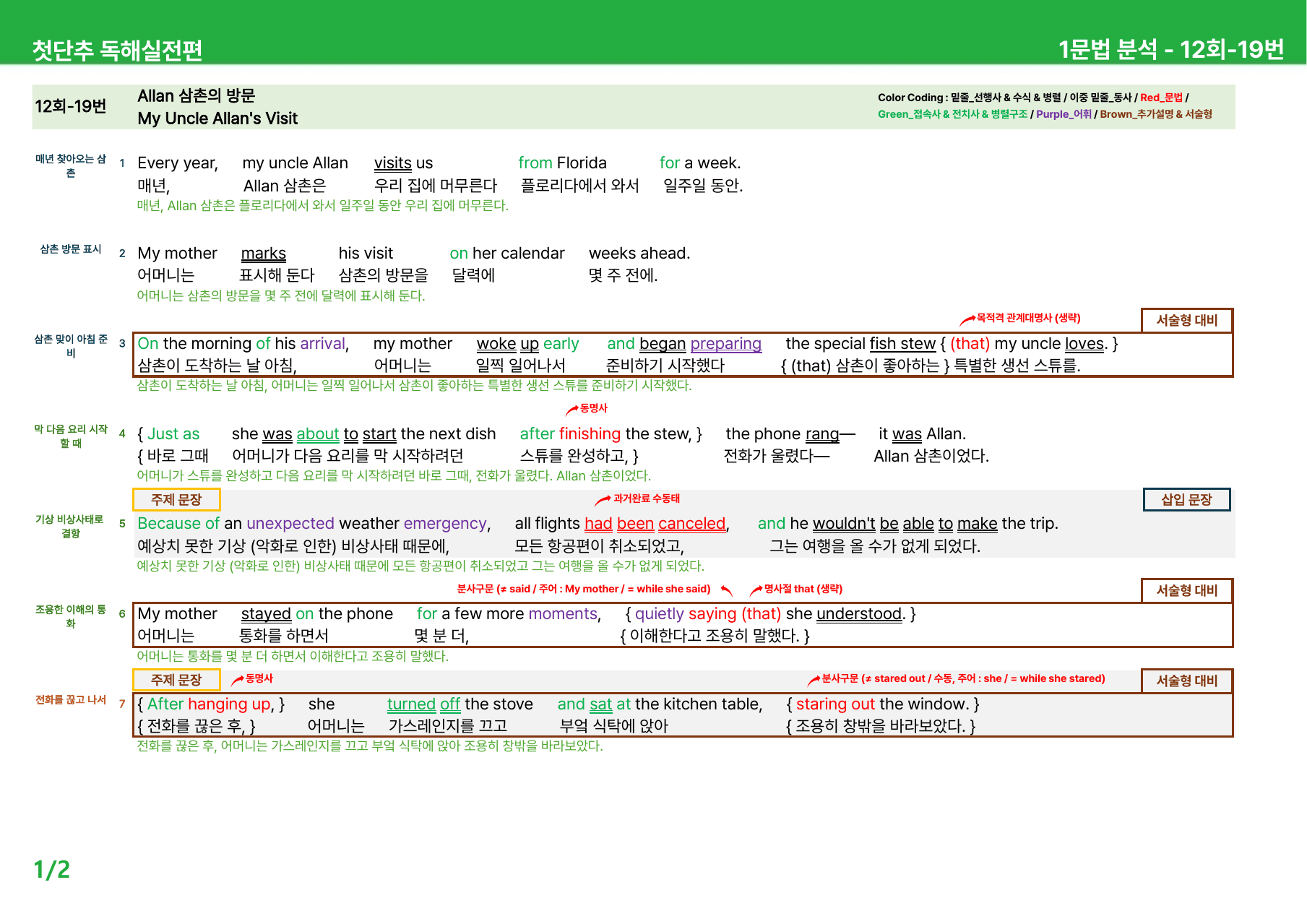Screen dimensions: 1307x924
Task: Click the purple word 'arrival' in sentence 3
Action: click(x=323, y=343)
